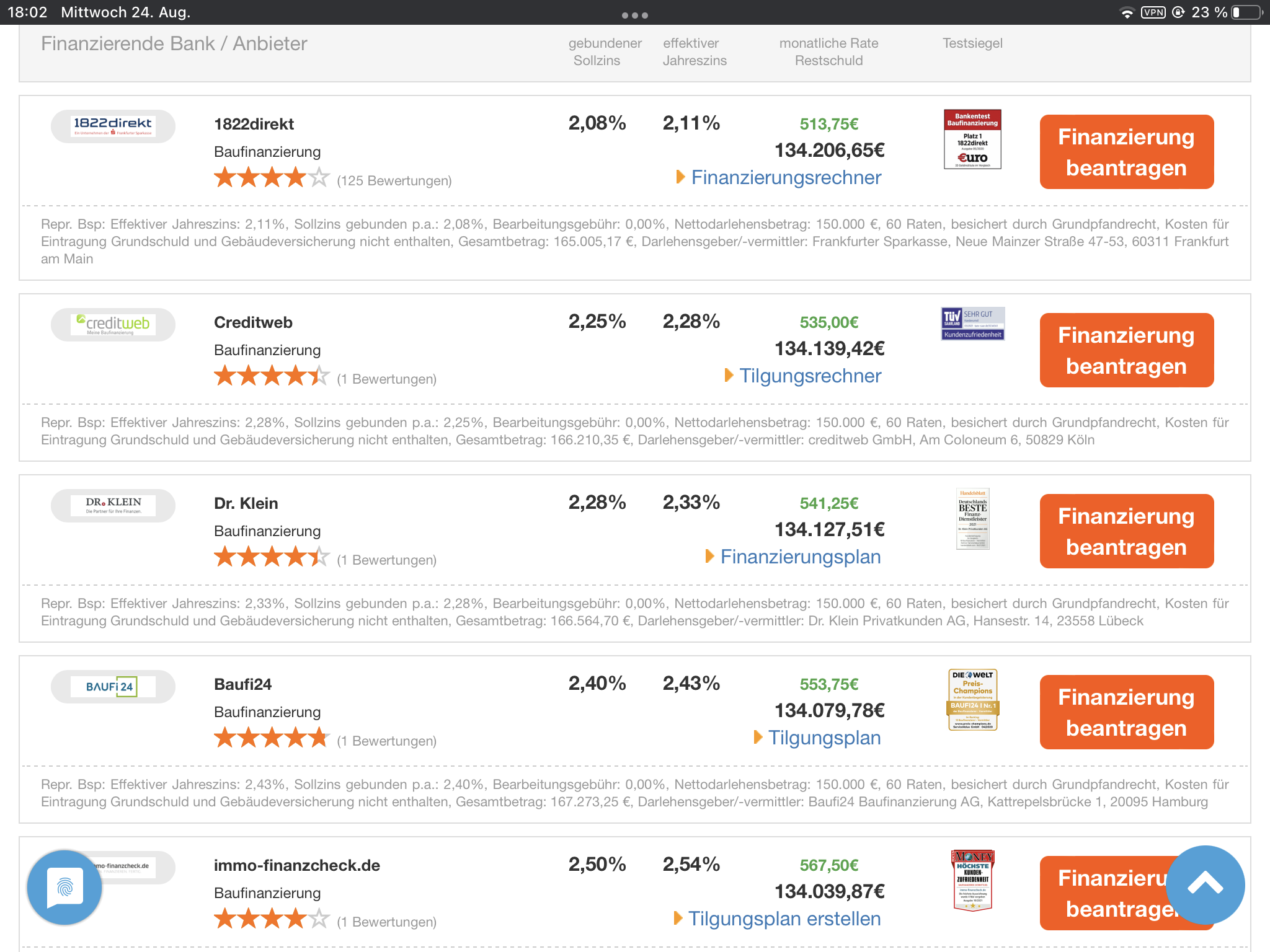Tap the three-dot multitasking menu
Screen dimensions: 1270x952
click(635, 15)
